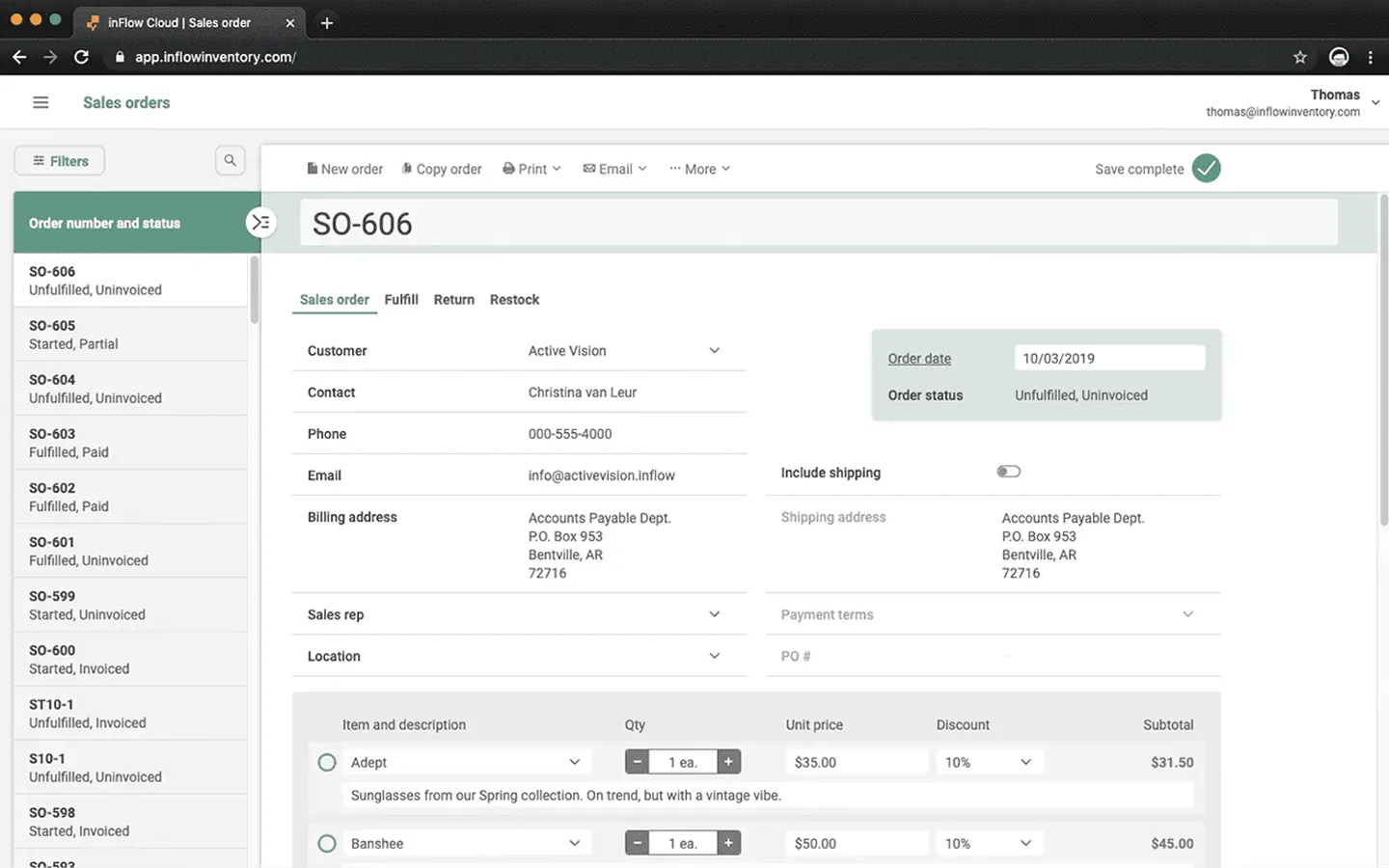Viewport: 1389px width, 868px height.
Task: Switch to the Restock tab
Action: pos(514,300)
